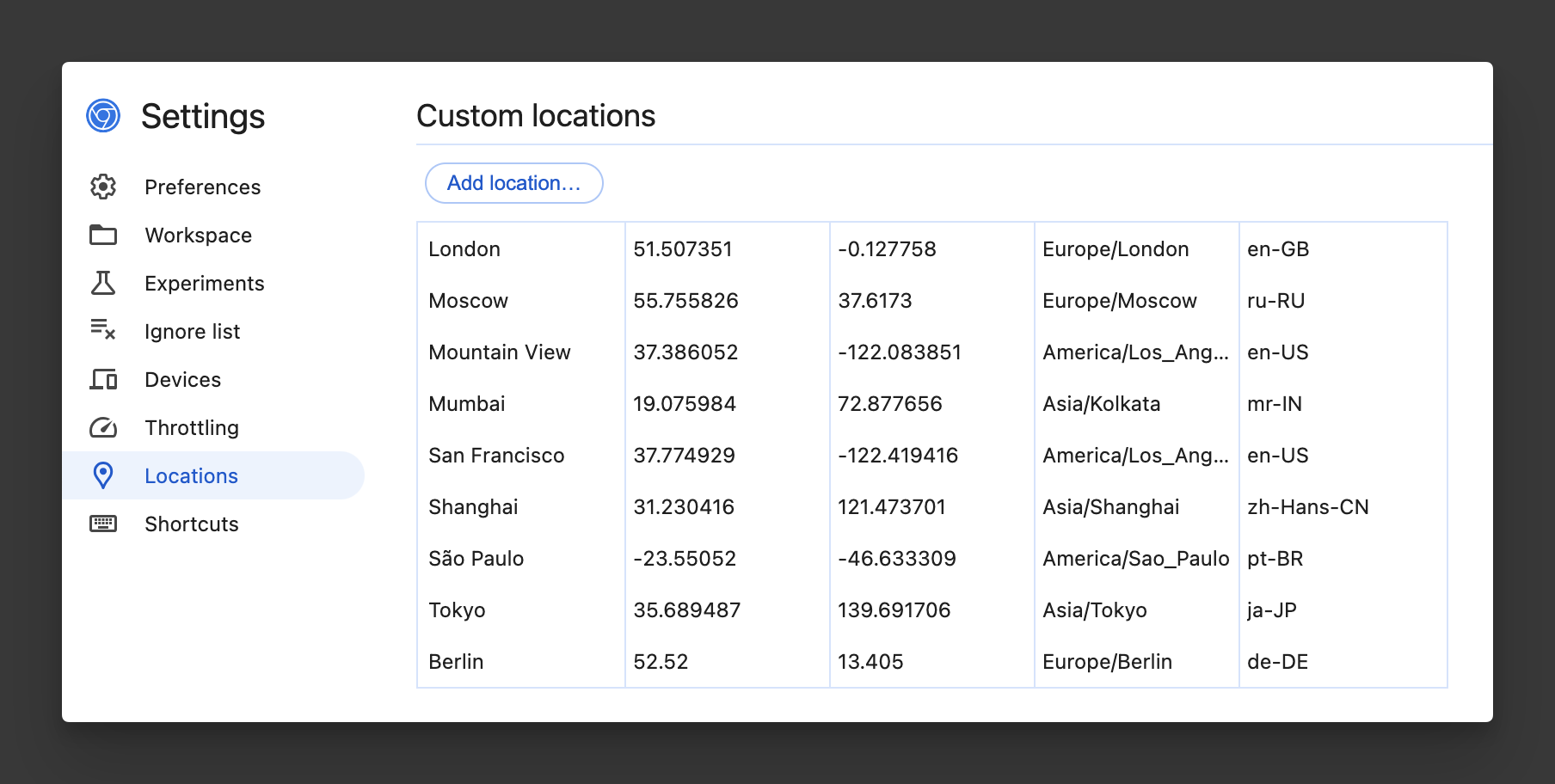Select the São Paulo location name
This screenshot has height=784, width=1555.
pos(476,559)
